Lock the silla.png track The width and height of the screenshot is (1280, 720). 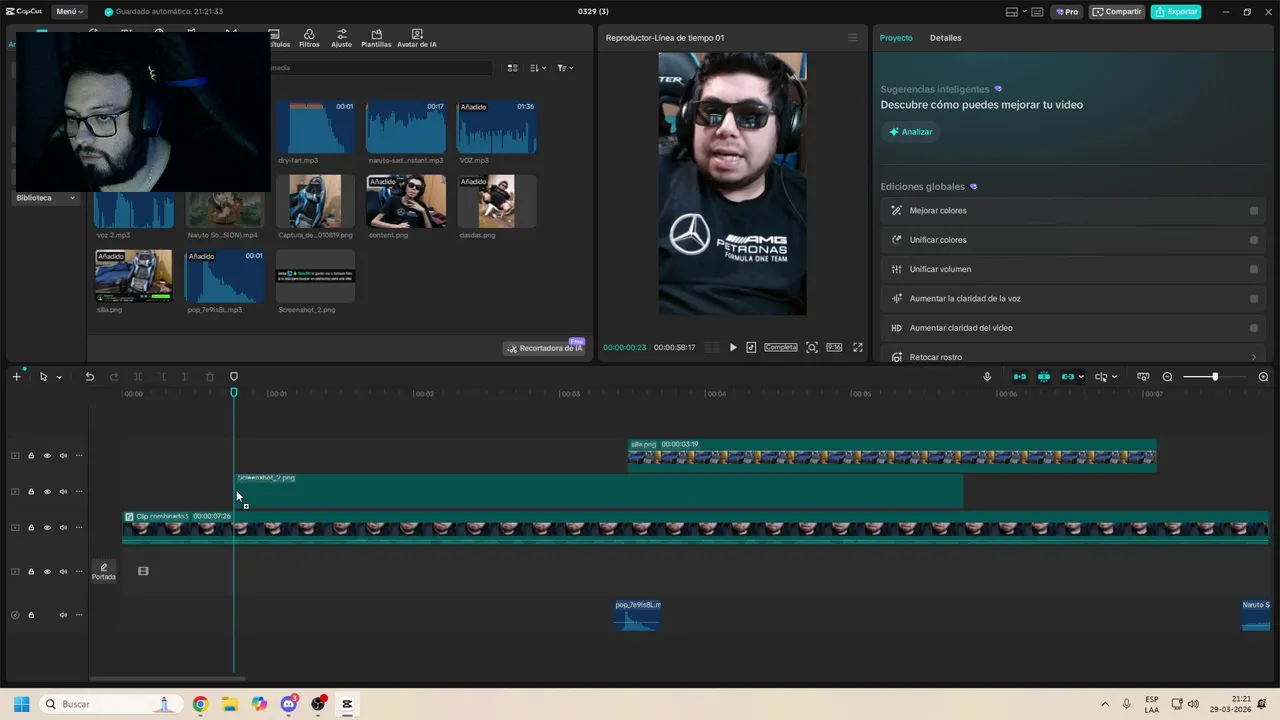tap(31, 456)
